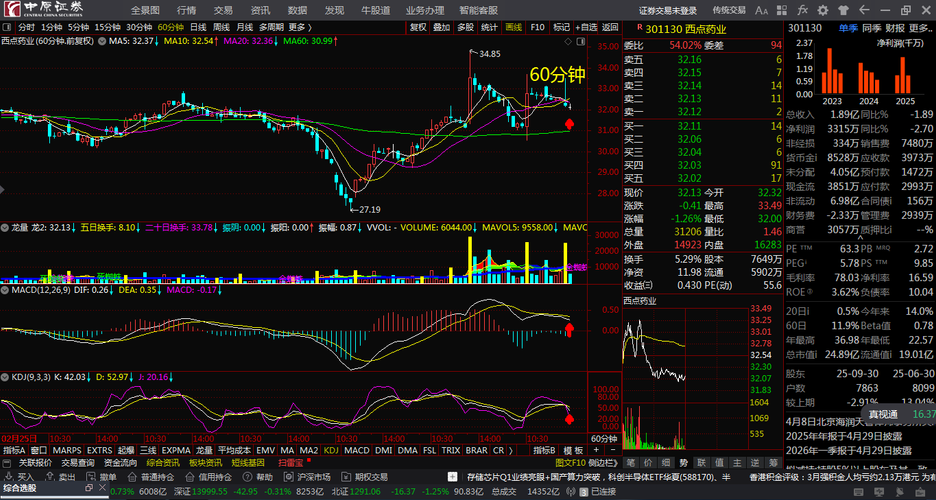Screen dimensions: 936x500
Task: Click the F10 button in chart toolbar
Action: pos(537,27)
